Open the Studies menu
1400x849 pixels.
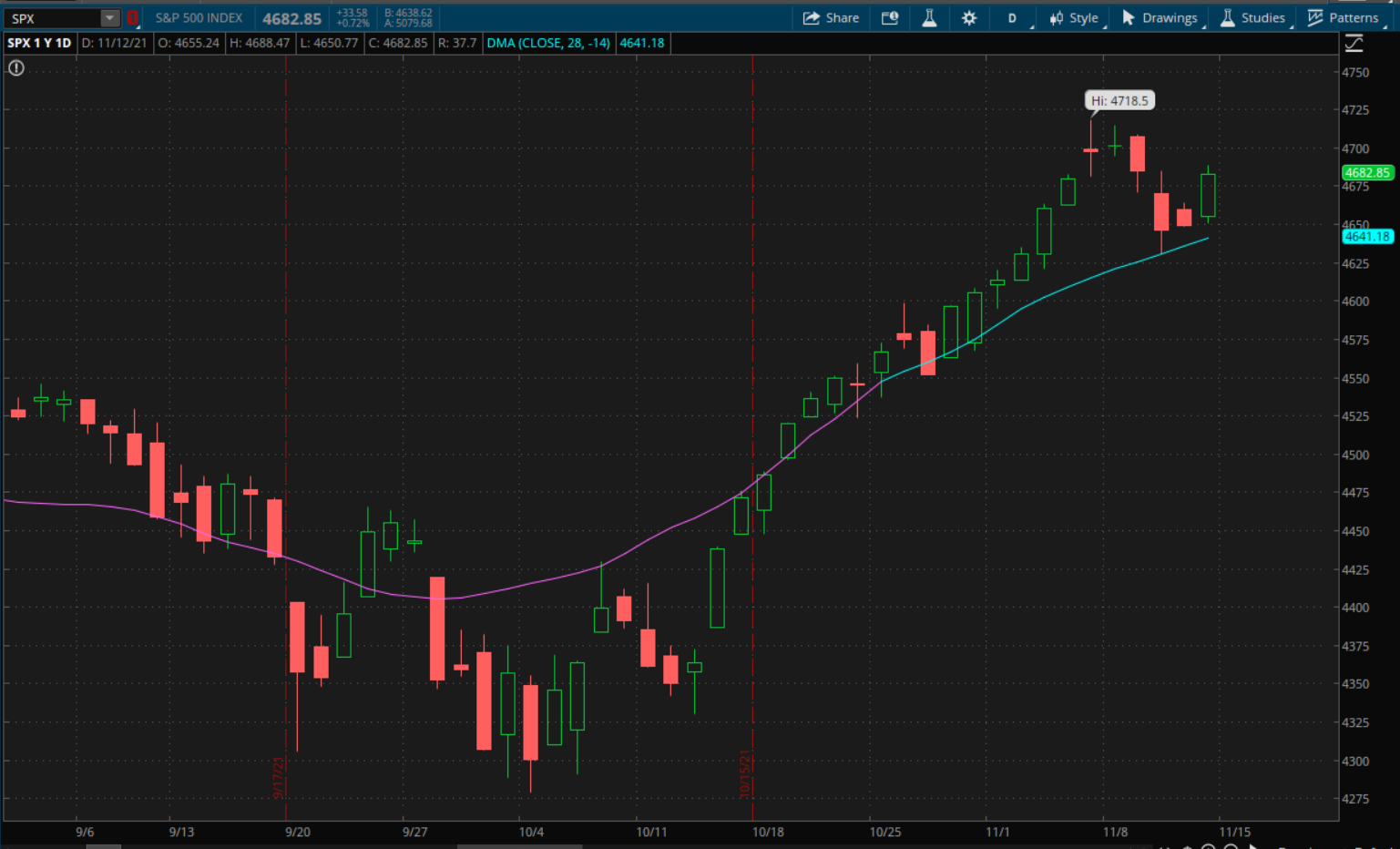[x=1253, y=18]
